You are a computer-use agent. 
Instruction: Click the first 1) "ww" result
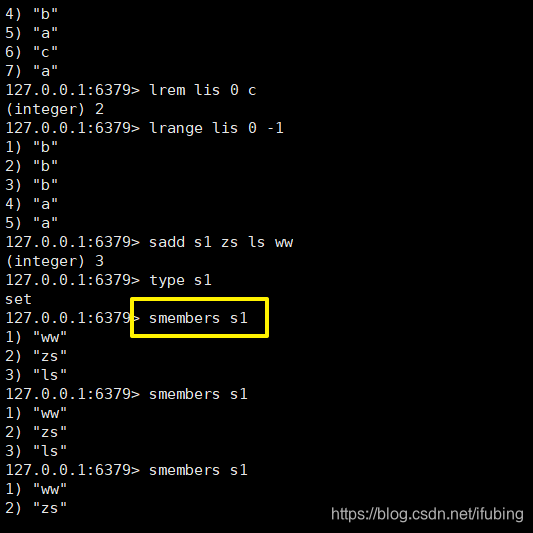pyautogui.click(x=36, y=337)
